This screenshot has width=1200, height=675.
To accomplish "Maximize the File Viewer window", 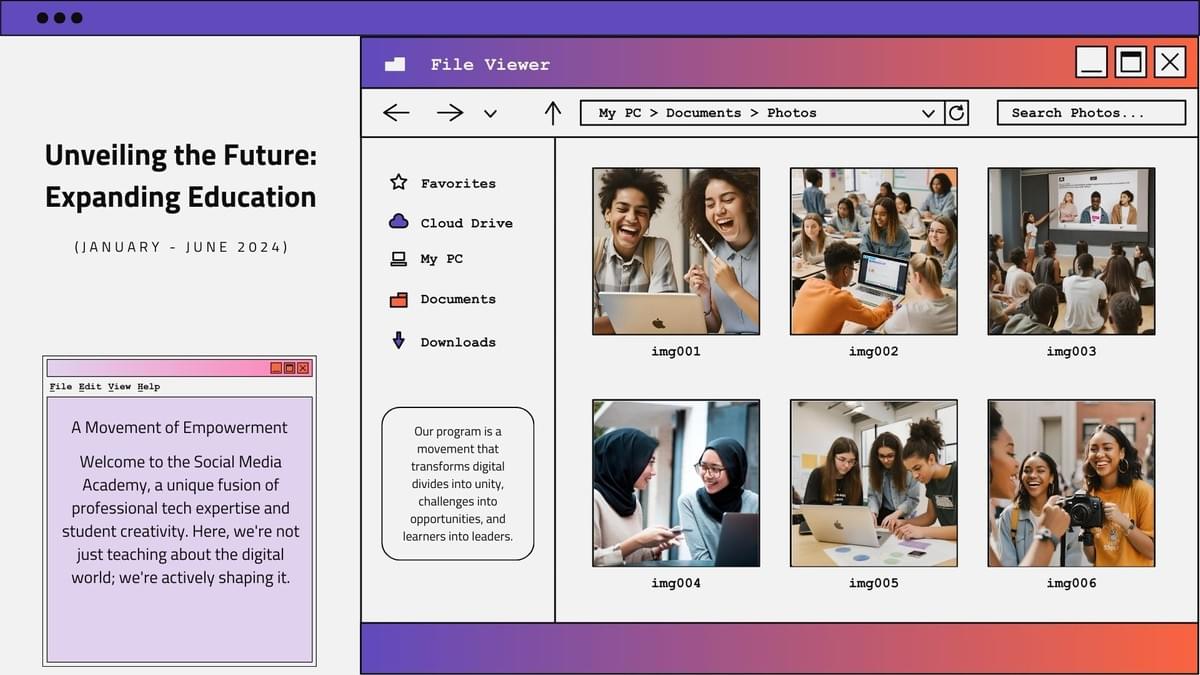I will (x=1130, y=62).
